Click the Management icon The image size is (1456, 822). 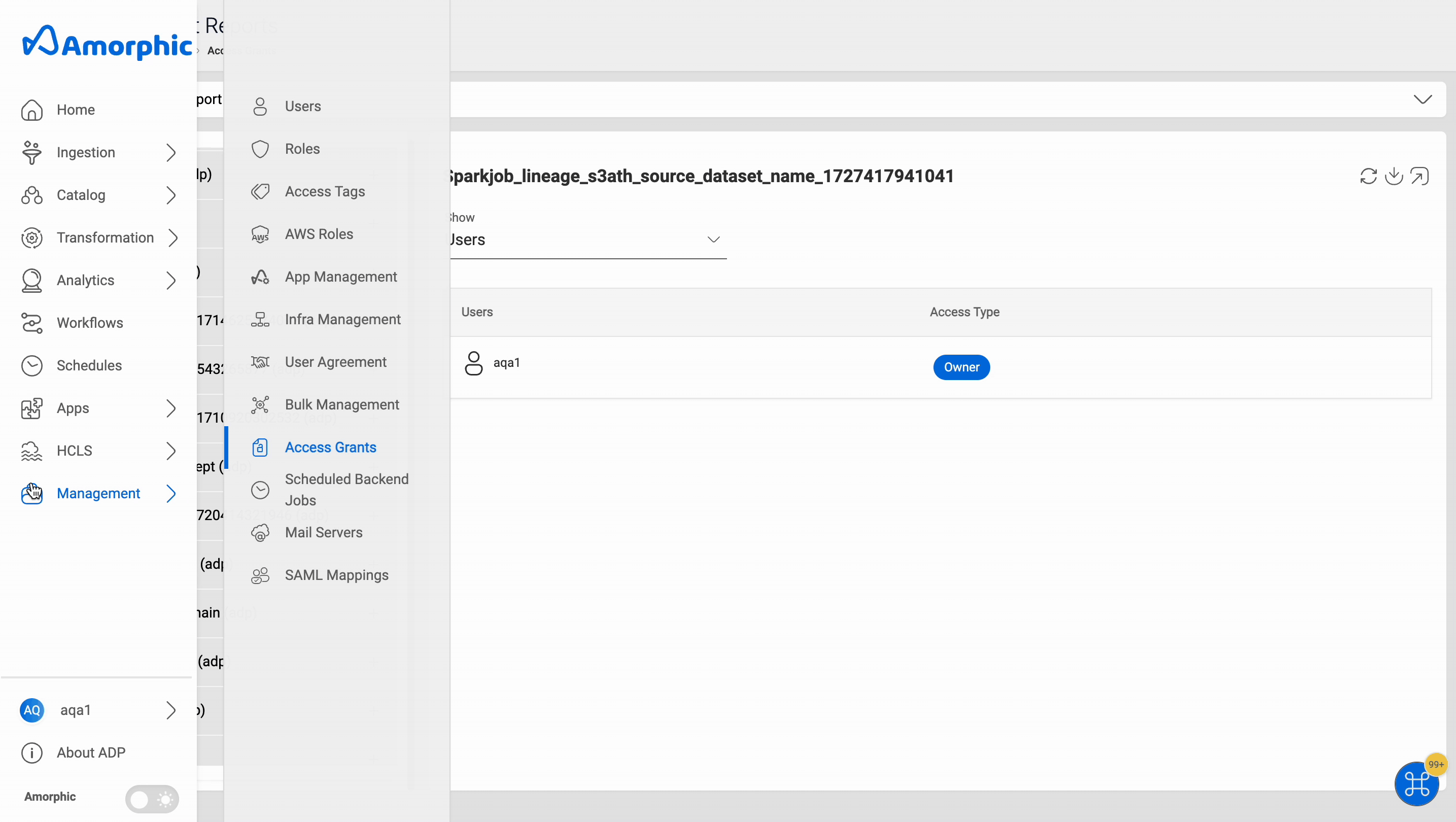tap(31, 494)
